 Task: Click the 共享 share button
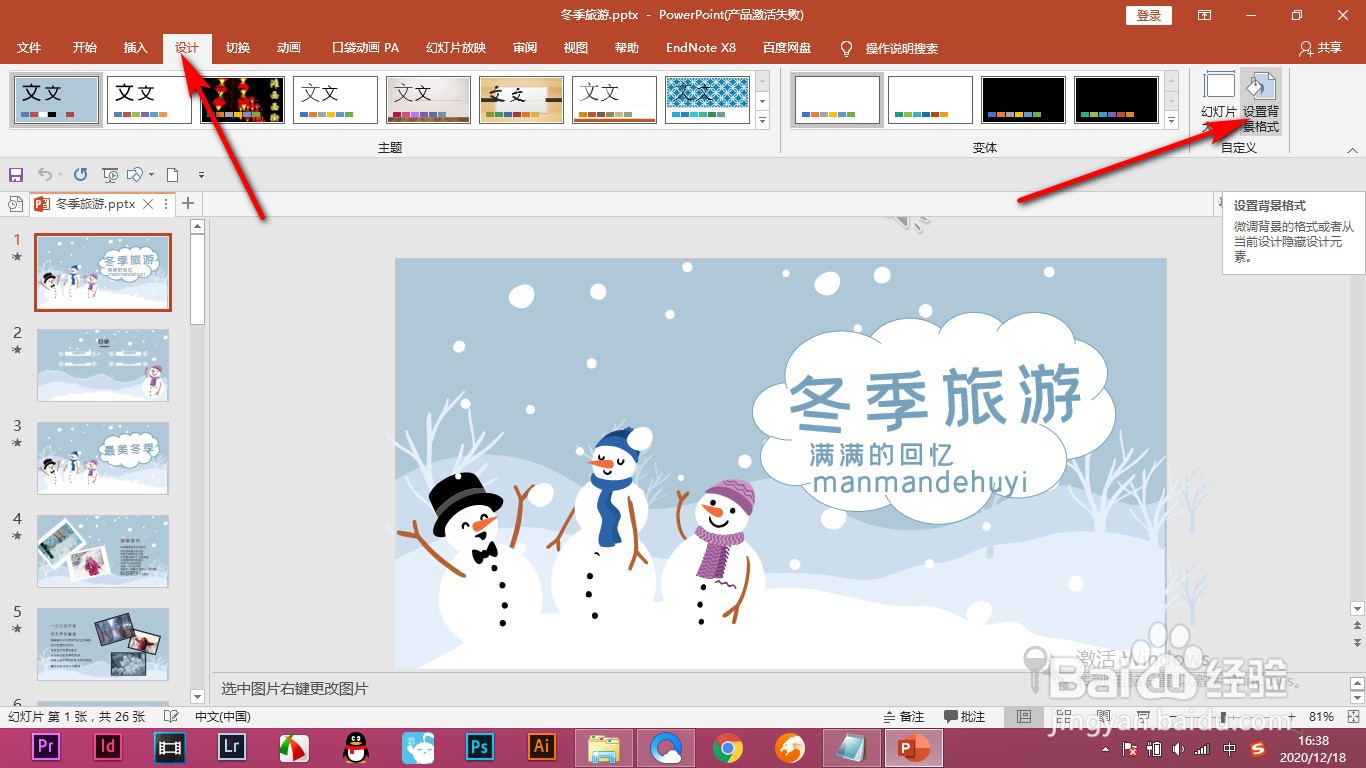[1320, 48]
